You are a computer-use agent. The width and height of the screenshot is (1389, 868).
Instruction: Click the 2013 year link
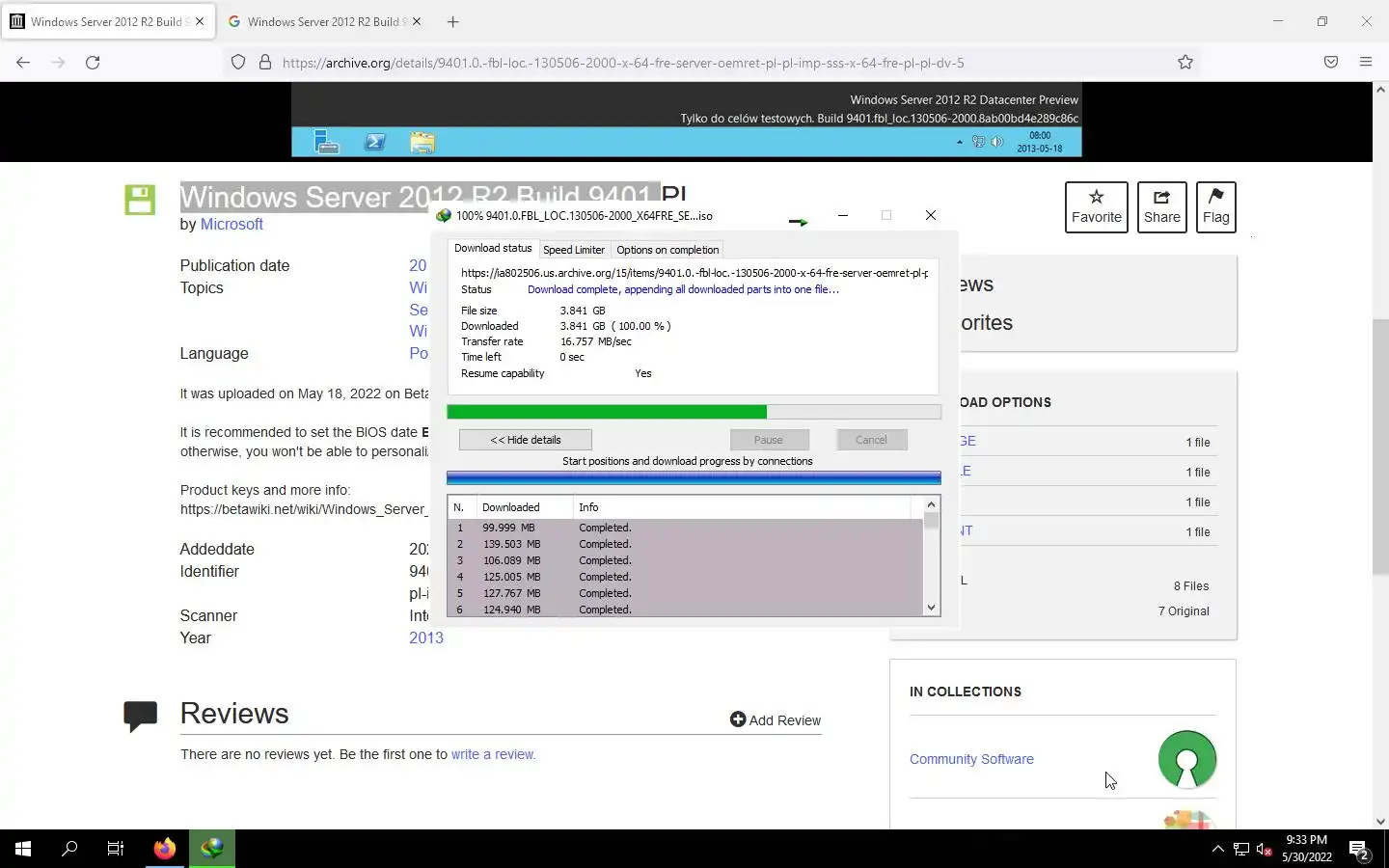[x=426, y=637]
